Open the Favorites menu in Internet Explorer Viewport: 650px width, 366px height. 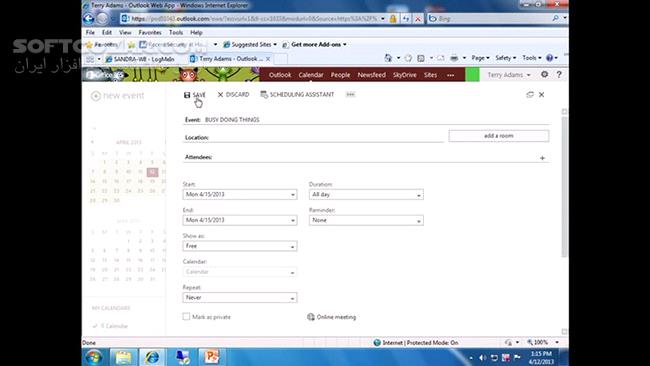pos(150,32)
